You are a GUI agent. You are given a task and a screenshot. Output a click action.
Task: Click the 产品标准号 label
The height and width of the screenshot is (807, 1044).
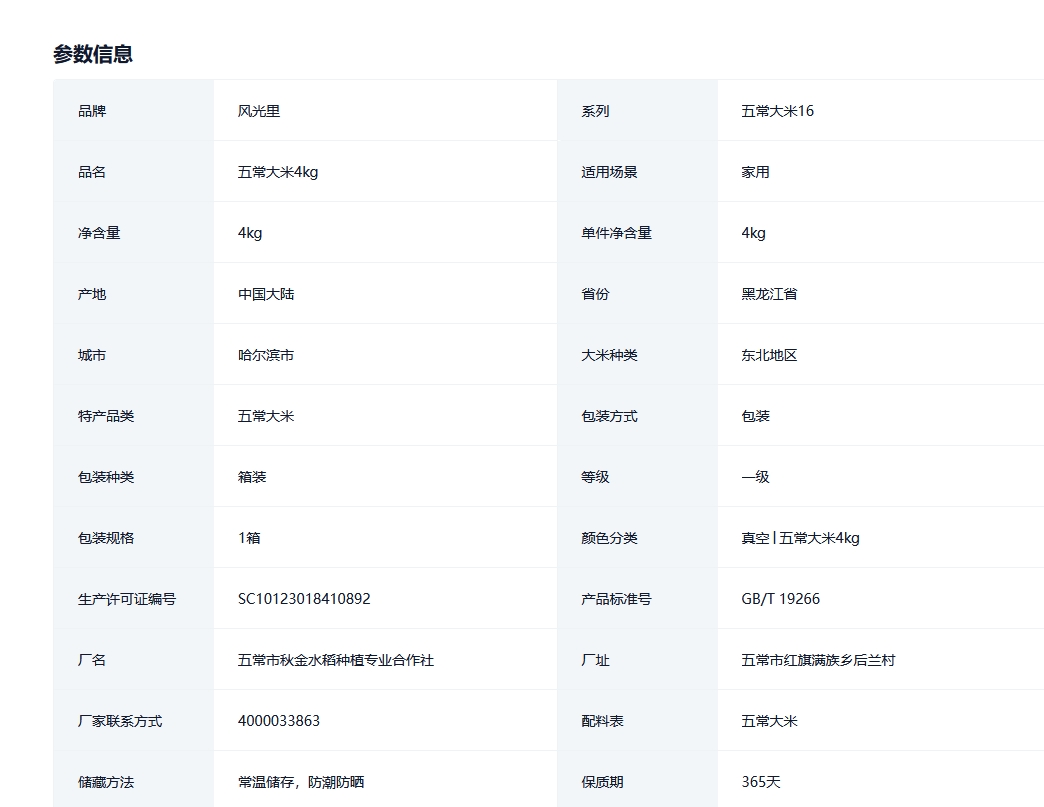617,599
